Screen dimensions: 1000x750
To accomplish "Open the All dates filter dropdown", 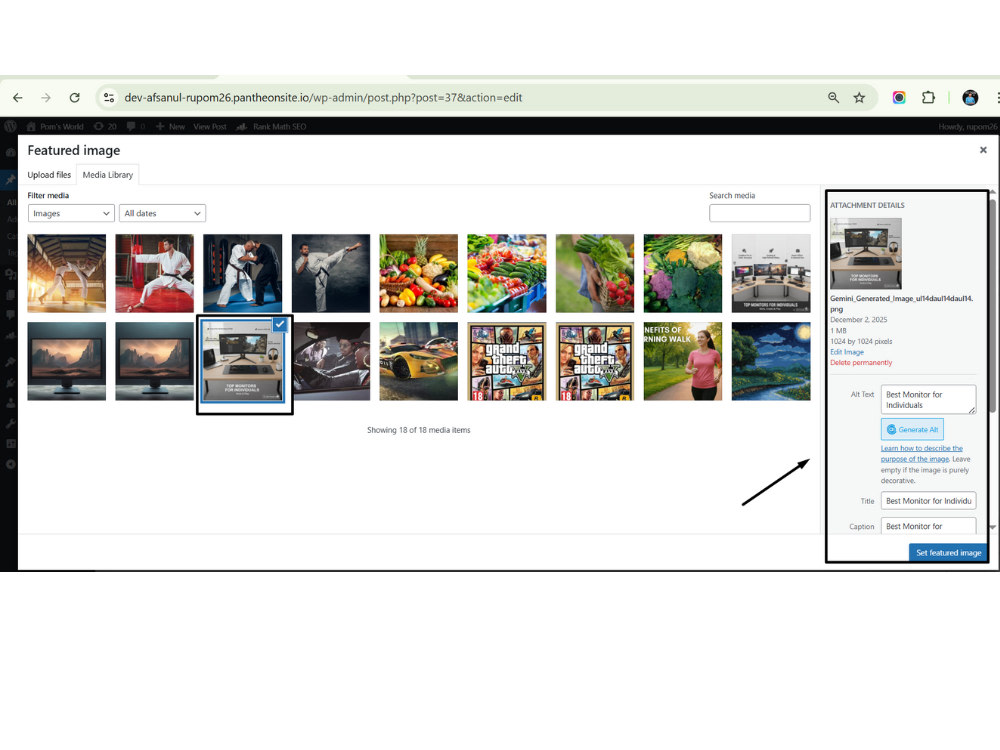I will tap(162, 213).
